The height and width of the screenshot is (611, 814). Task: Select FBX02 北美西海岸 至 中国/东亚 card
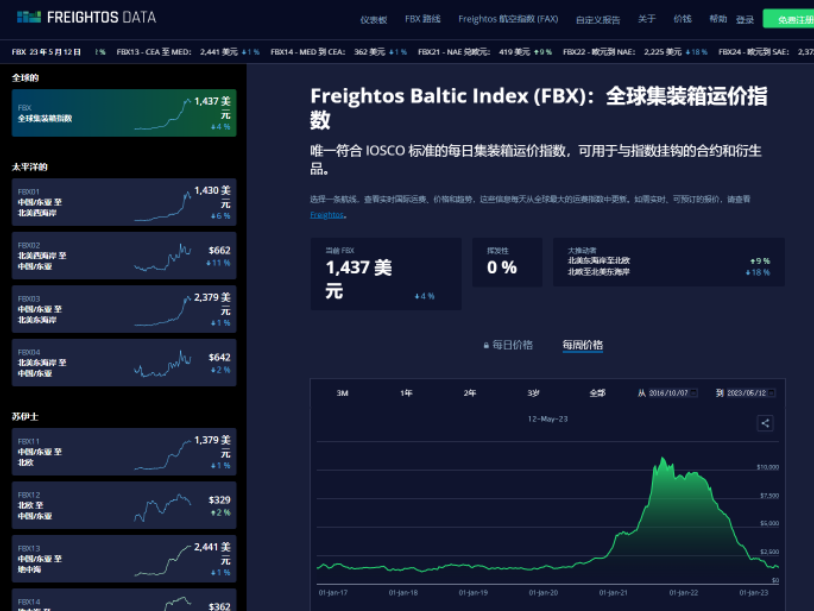[x=124, y=255]
